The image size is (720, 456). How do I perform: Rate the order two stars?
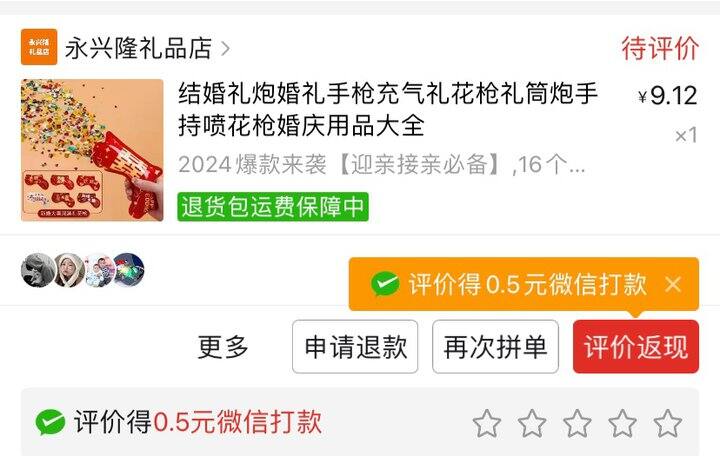[x=532, y=423]
